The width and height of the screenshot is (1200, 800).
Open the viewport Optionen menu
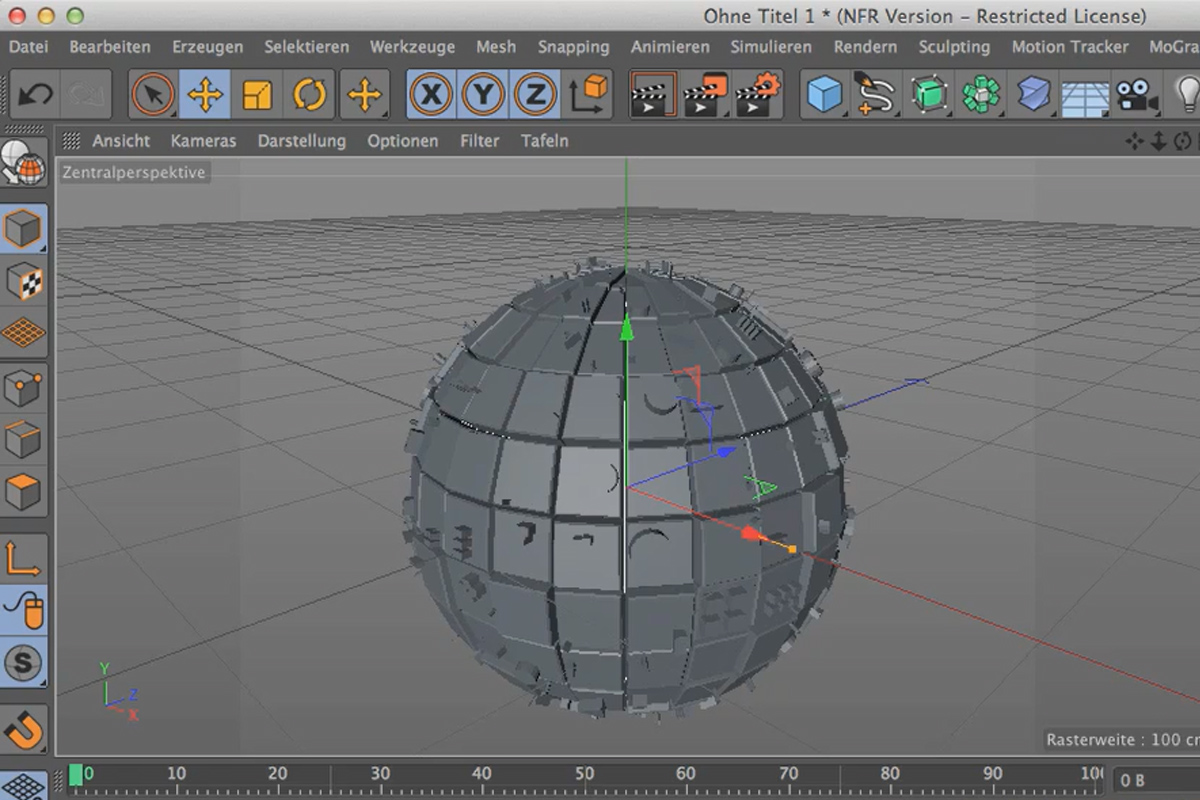[403, 141]
